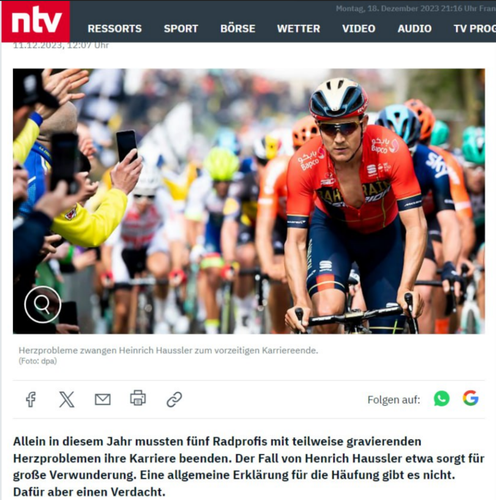Click the cyclist article photo
This screenshot has width=496, height=500.
pyautogui.click(x=249, y=201)
